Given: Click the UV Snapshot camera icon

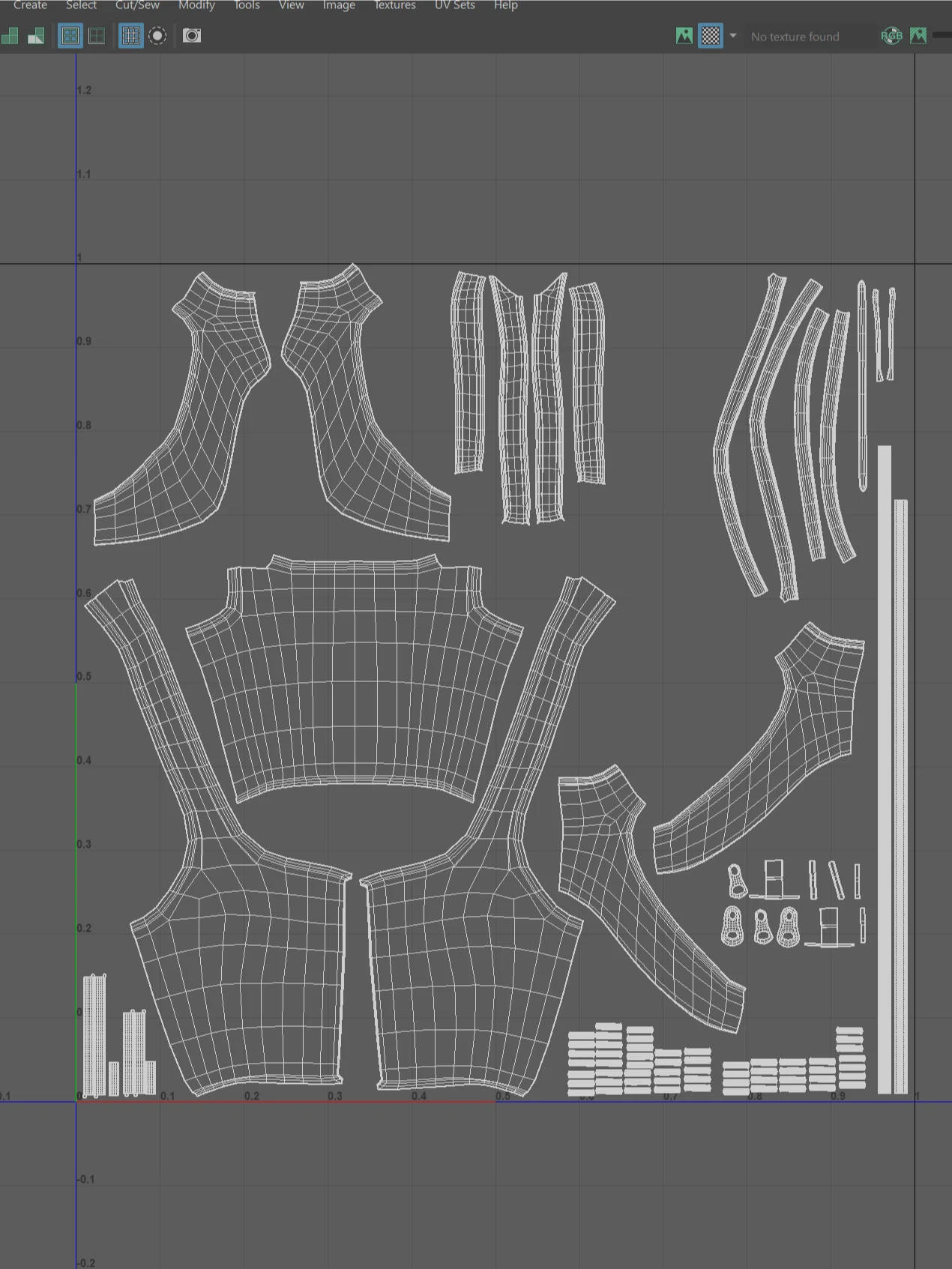Looking at the screenshot, I should coord(192,35).
